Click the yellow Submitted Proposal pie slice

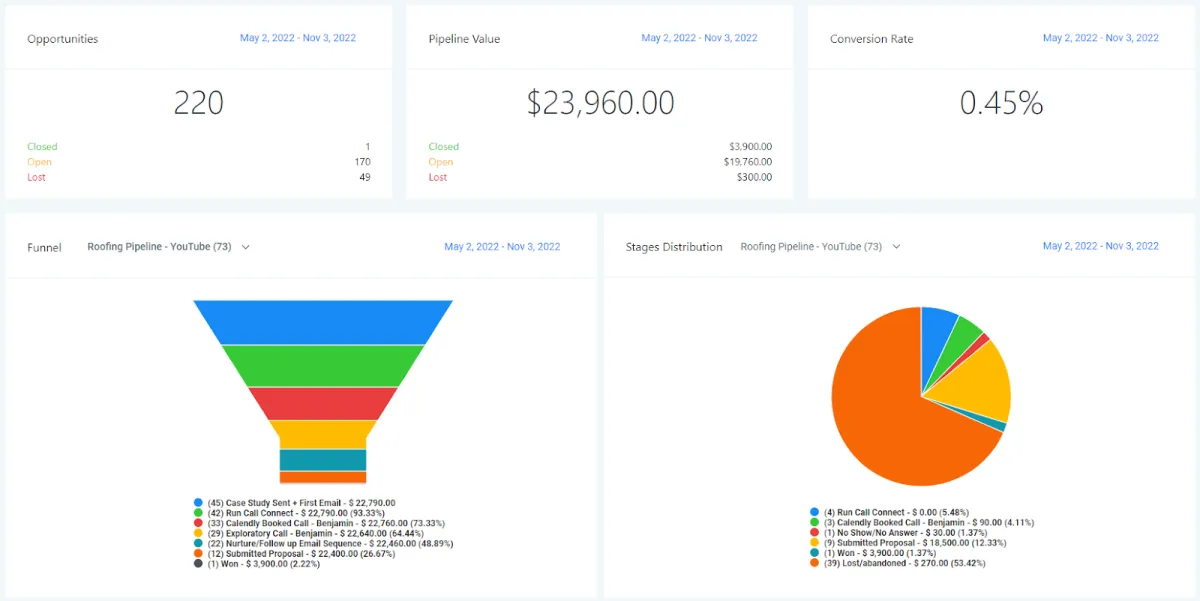pos(975,385)
